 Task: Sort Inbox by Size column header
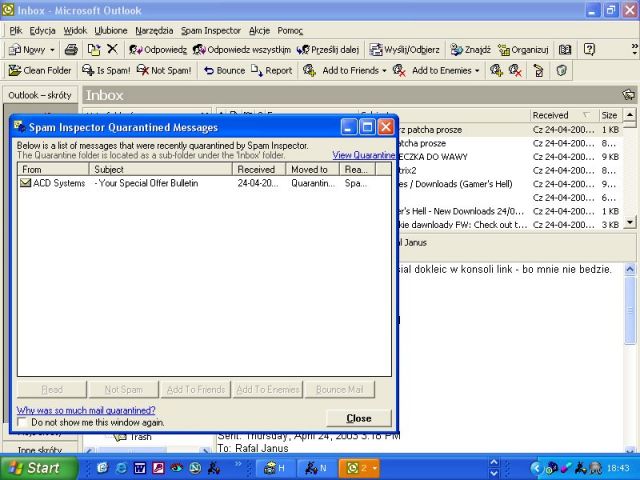point(610,116)
